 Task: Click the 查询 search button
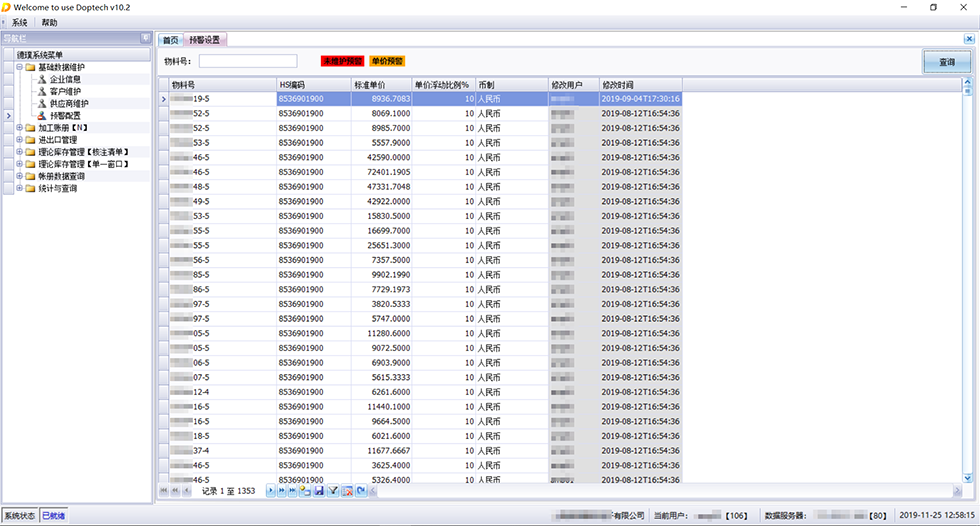pos(946,62)
